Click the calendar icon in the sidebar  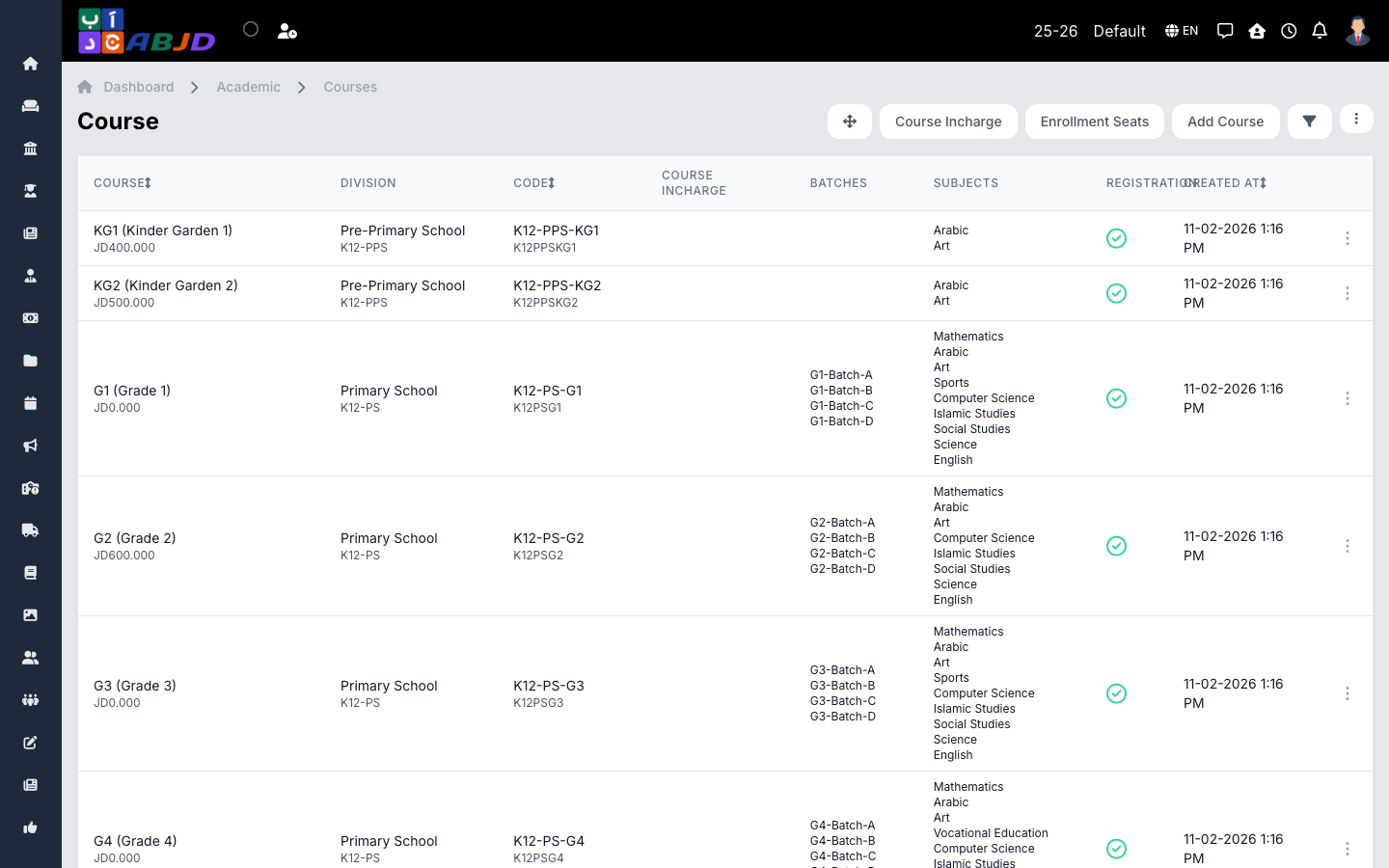click(30, 403)
